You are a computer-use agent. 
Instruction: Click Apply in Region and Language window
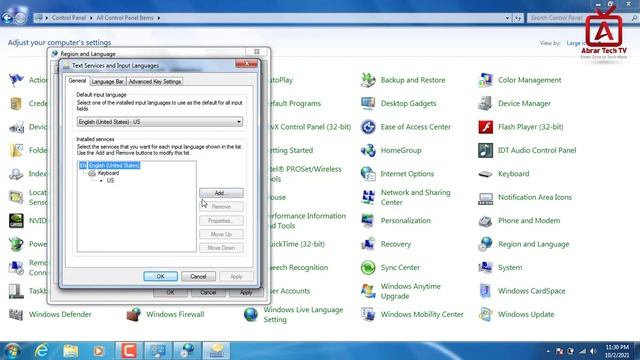click(246, 293)
